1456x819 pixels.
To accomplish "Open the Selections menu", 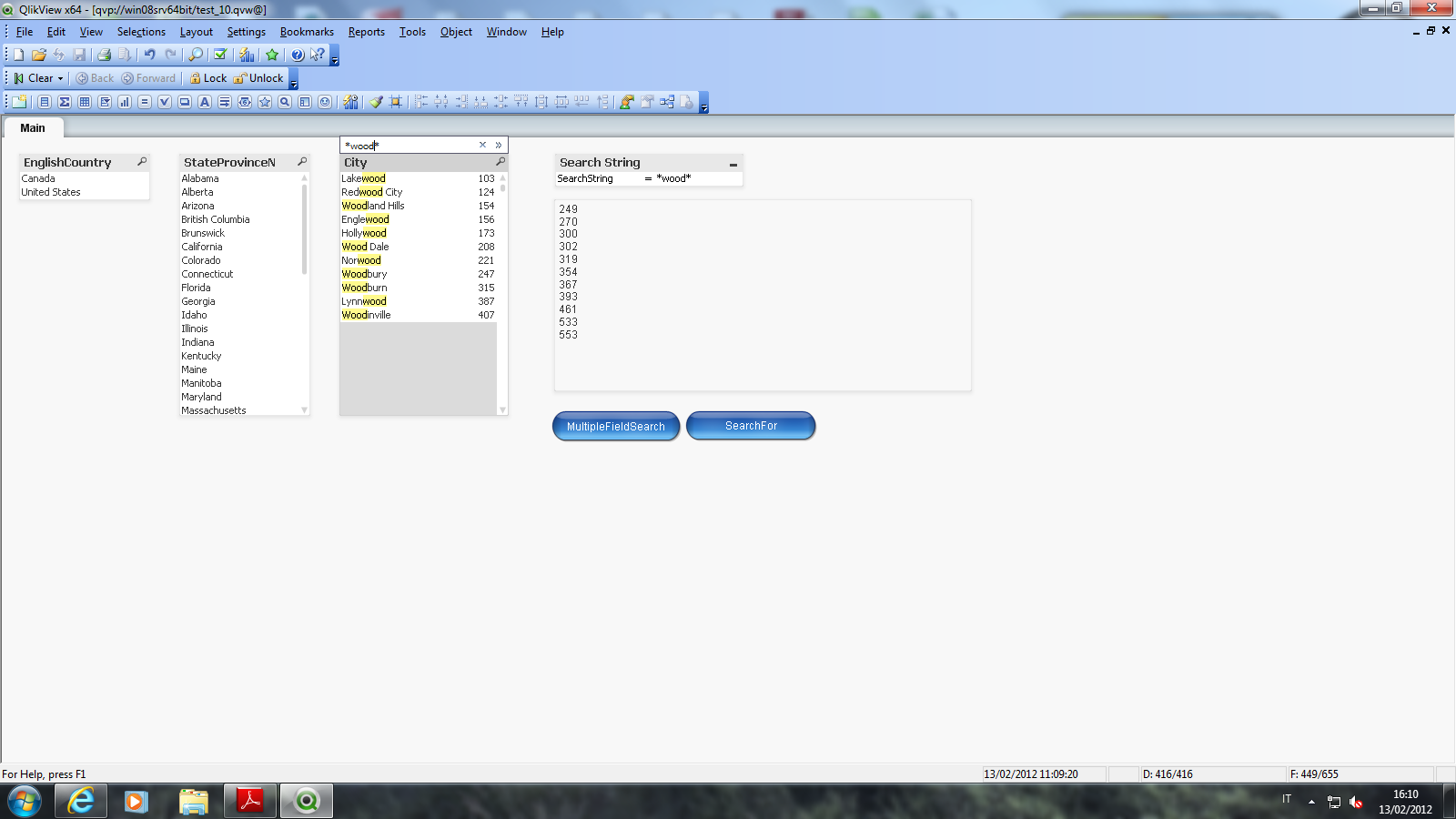I will (141, 32).
